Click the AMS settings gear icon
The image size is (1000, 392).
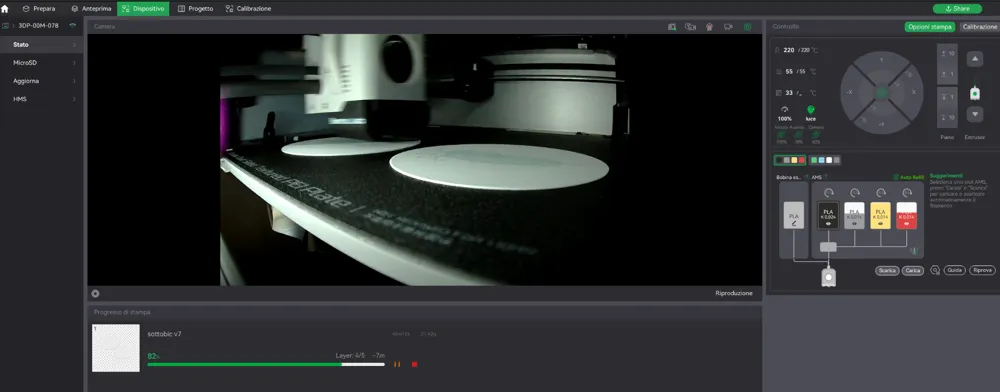pyautogui.click(x=935, y=270)
